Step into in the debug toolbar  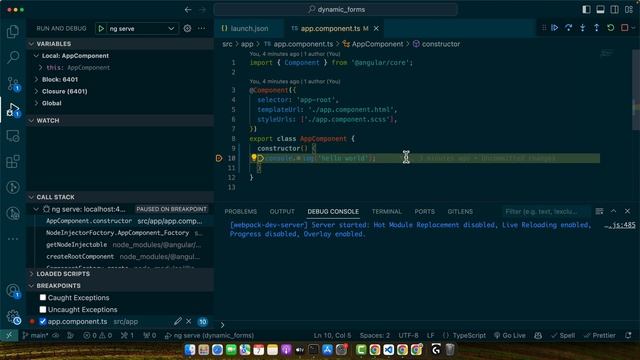pyautogui.click(x=582, y=28)
